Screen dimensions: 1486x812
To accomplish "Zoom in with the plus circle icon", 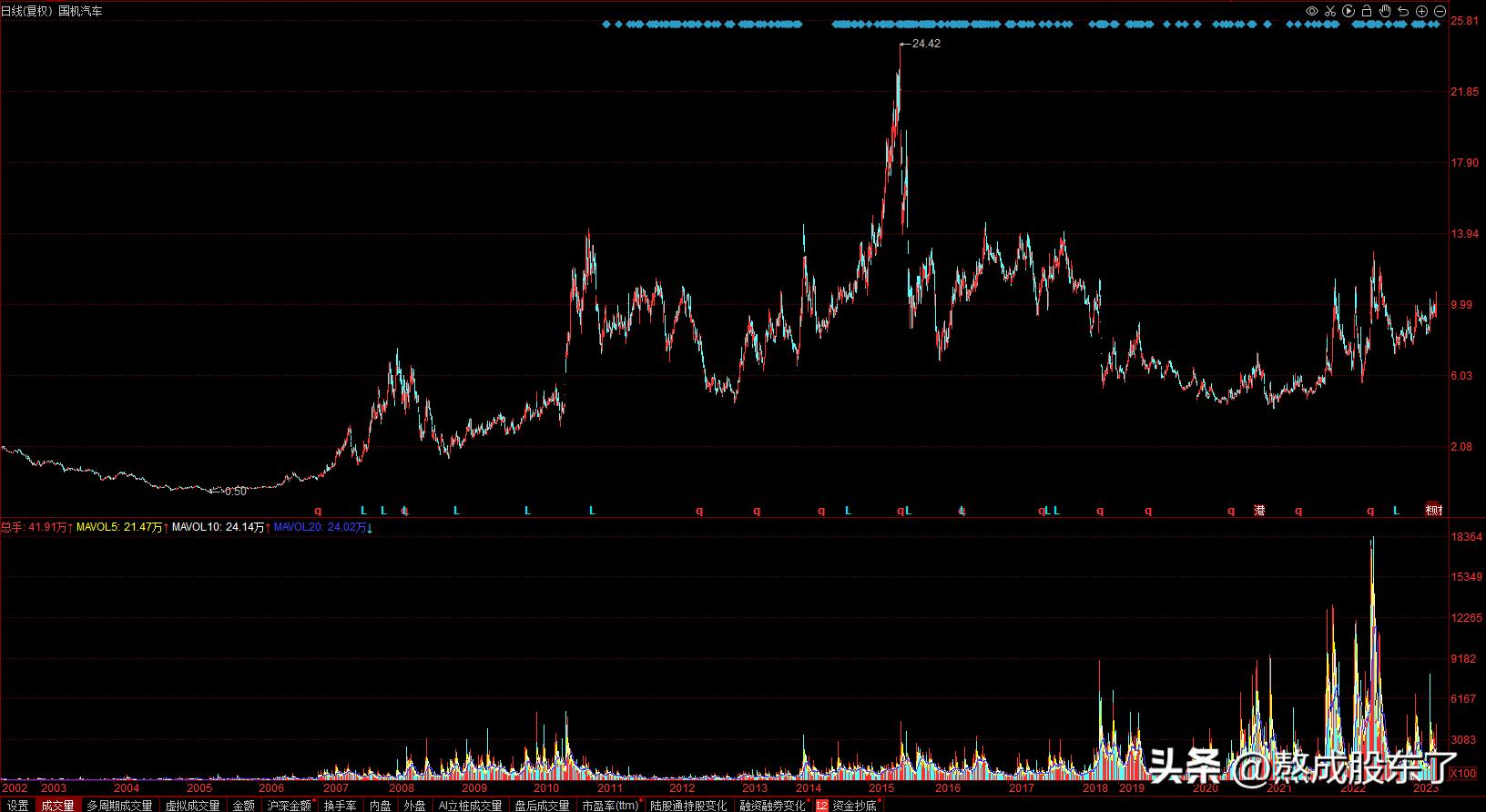I will tap(1421, 11).
